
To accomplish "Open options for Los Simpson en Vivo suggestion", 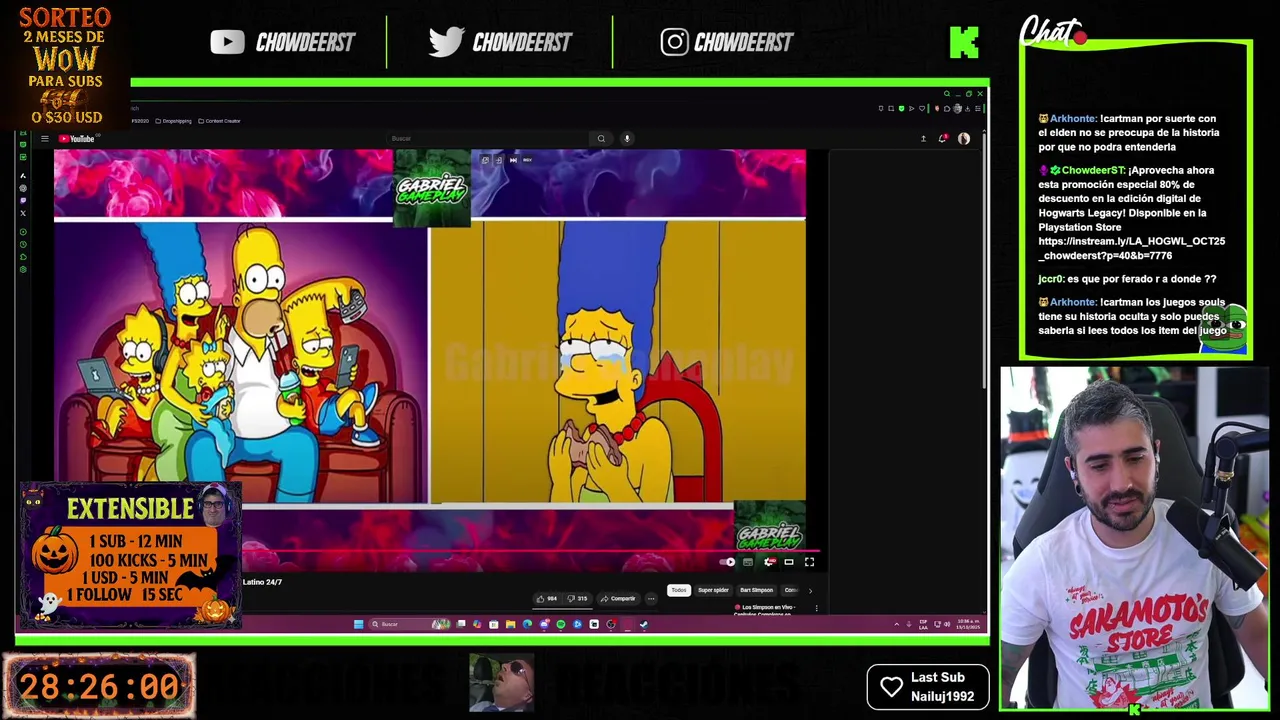I will (x=816, y=608).
